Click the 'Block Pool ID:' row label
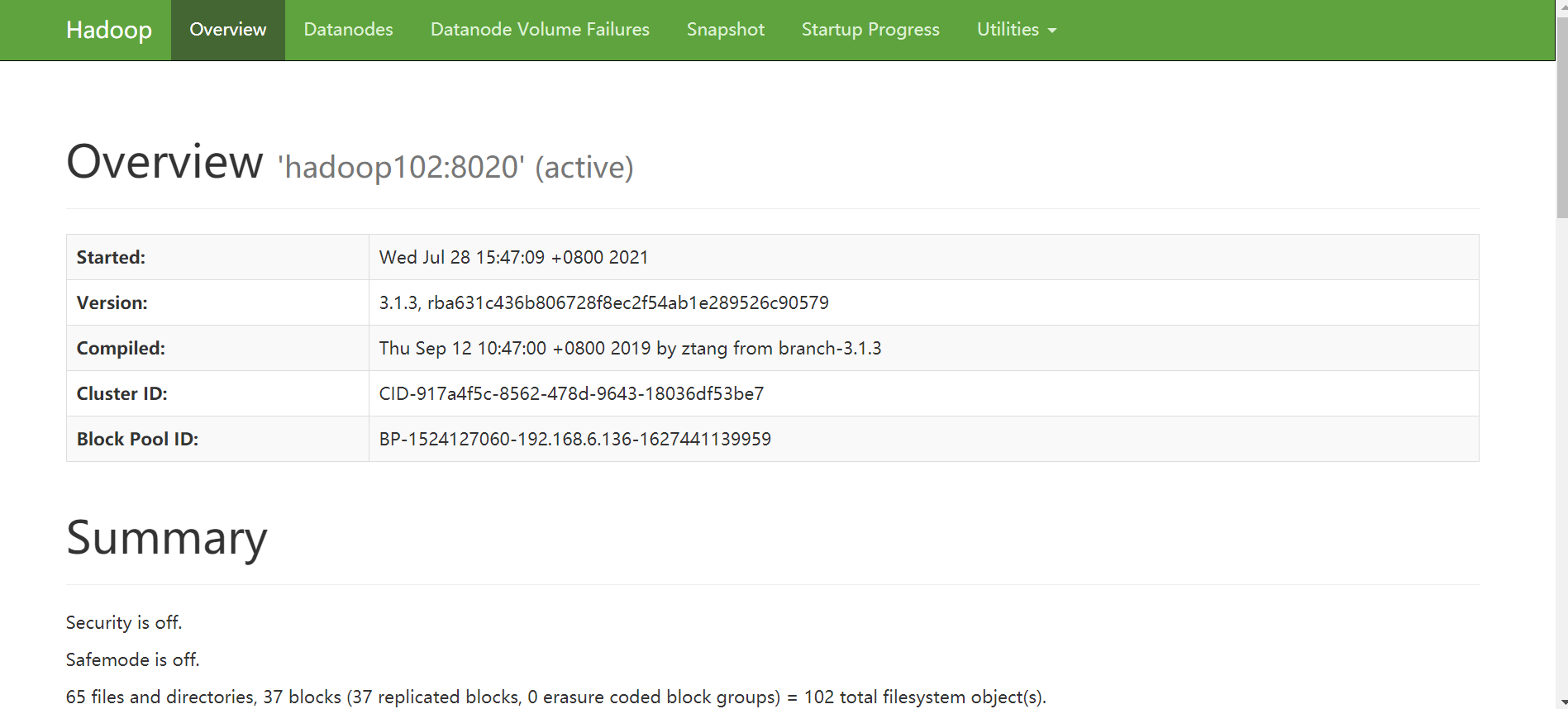 (x=137, y=439)
